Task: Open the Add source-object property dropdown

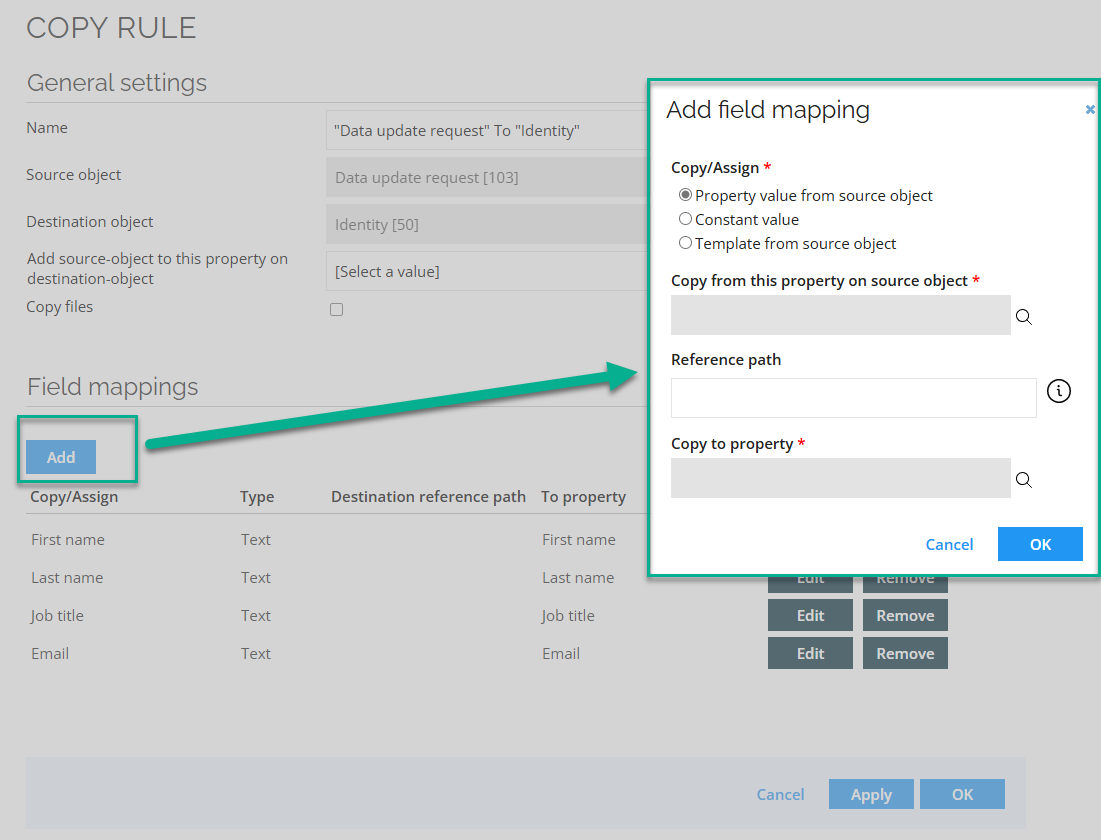Action: click(x=487, y=271)
